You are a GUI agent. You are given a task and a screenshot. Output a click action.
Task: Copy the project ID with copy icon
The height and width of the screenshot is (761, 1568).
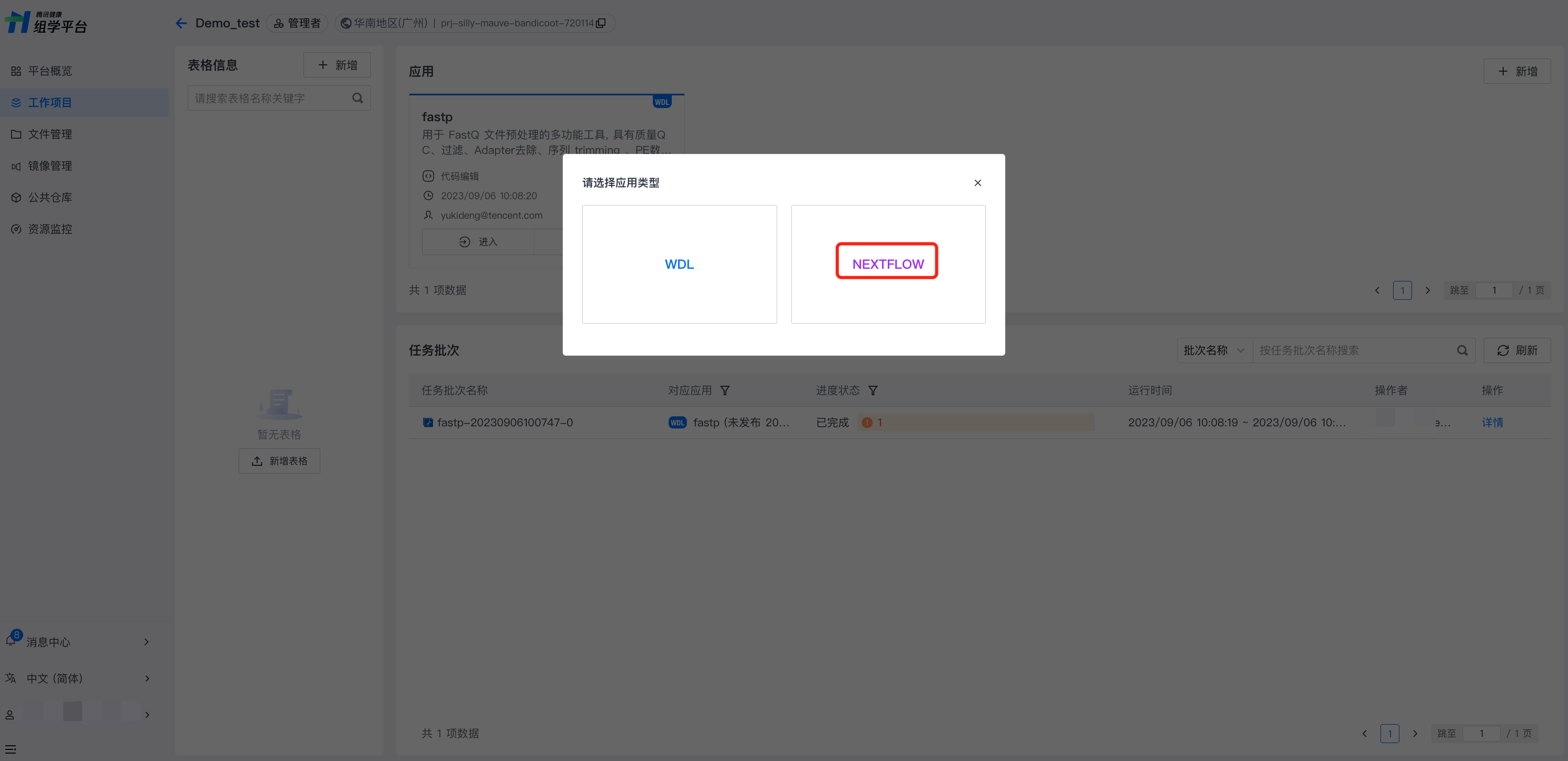coord(601,23)
